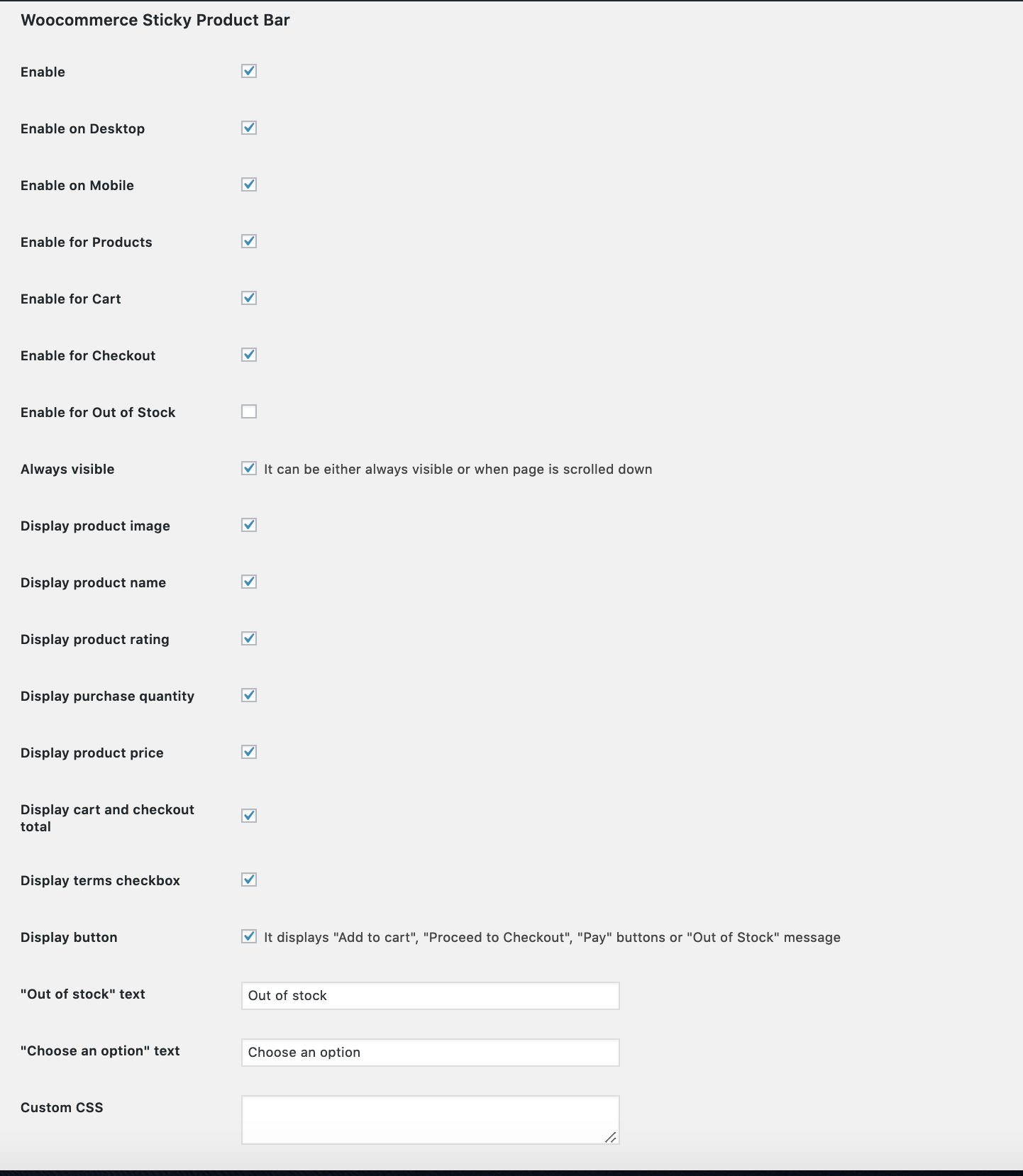1023x1176 pixels.
Task: Disable Display product rating
Action: click(x=249, y=638)
